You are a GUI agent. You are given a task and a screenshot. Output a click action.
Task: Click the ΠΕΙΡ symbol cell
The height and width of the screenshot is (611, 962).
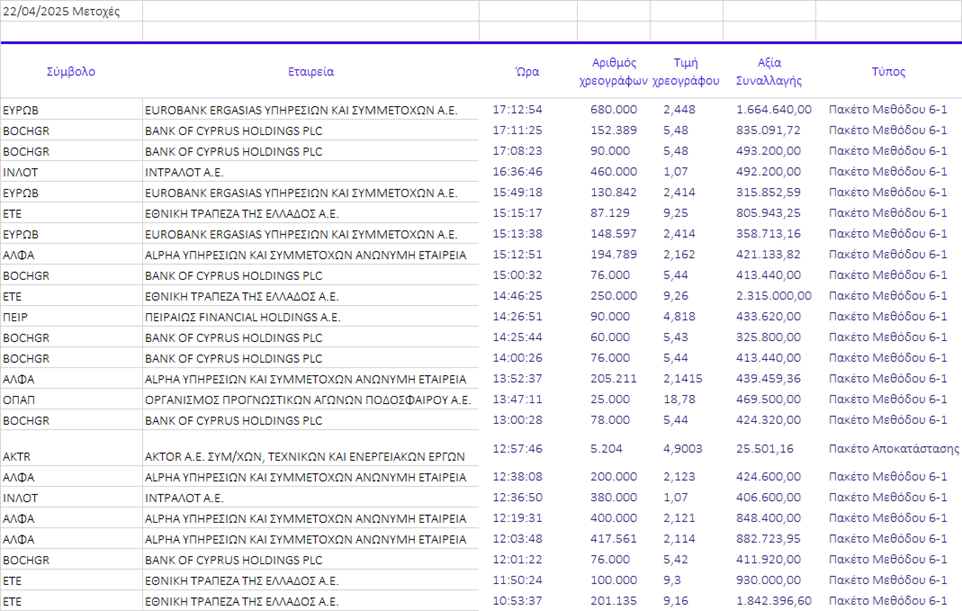(17, 317)
